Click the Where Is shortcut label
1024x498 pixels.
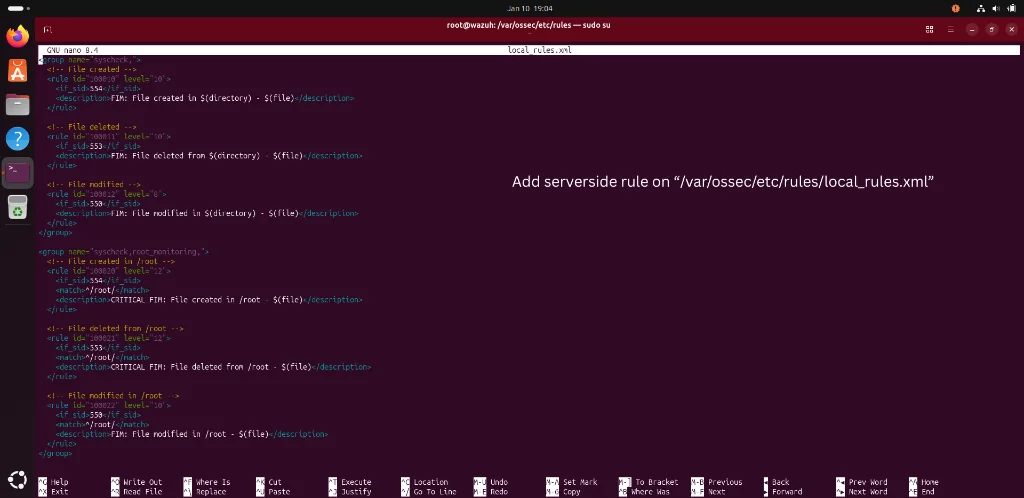213,482
